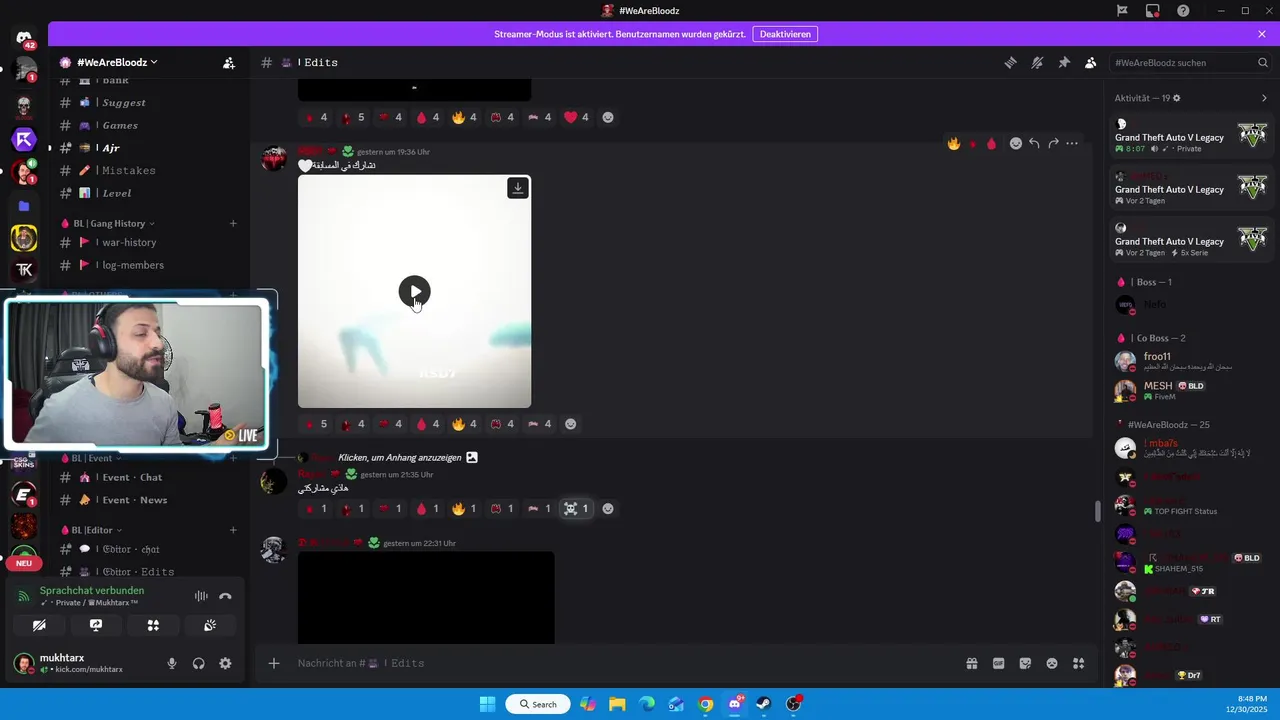This screenshot has height=720, width=1280.
Task: Open the Threads icon in the channel header
Action: [1011, 62]
